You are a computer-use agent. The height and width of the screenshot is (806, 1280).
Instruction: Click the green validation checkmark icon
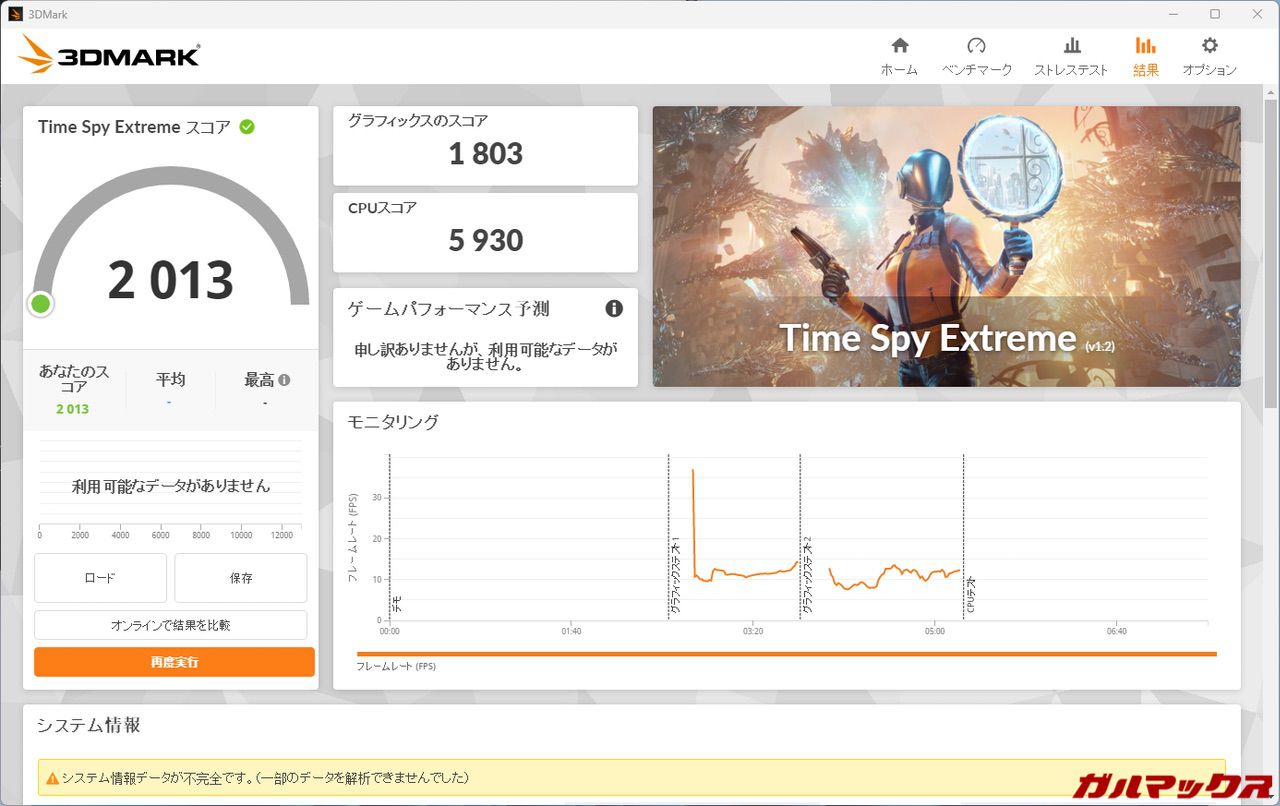(247, 127)
